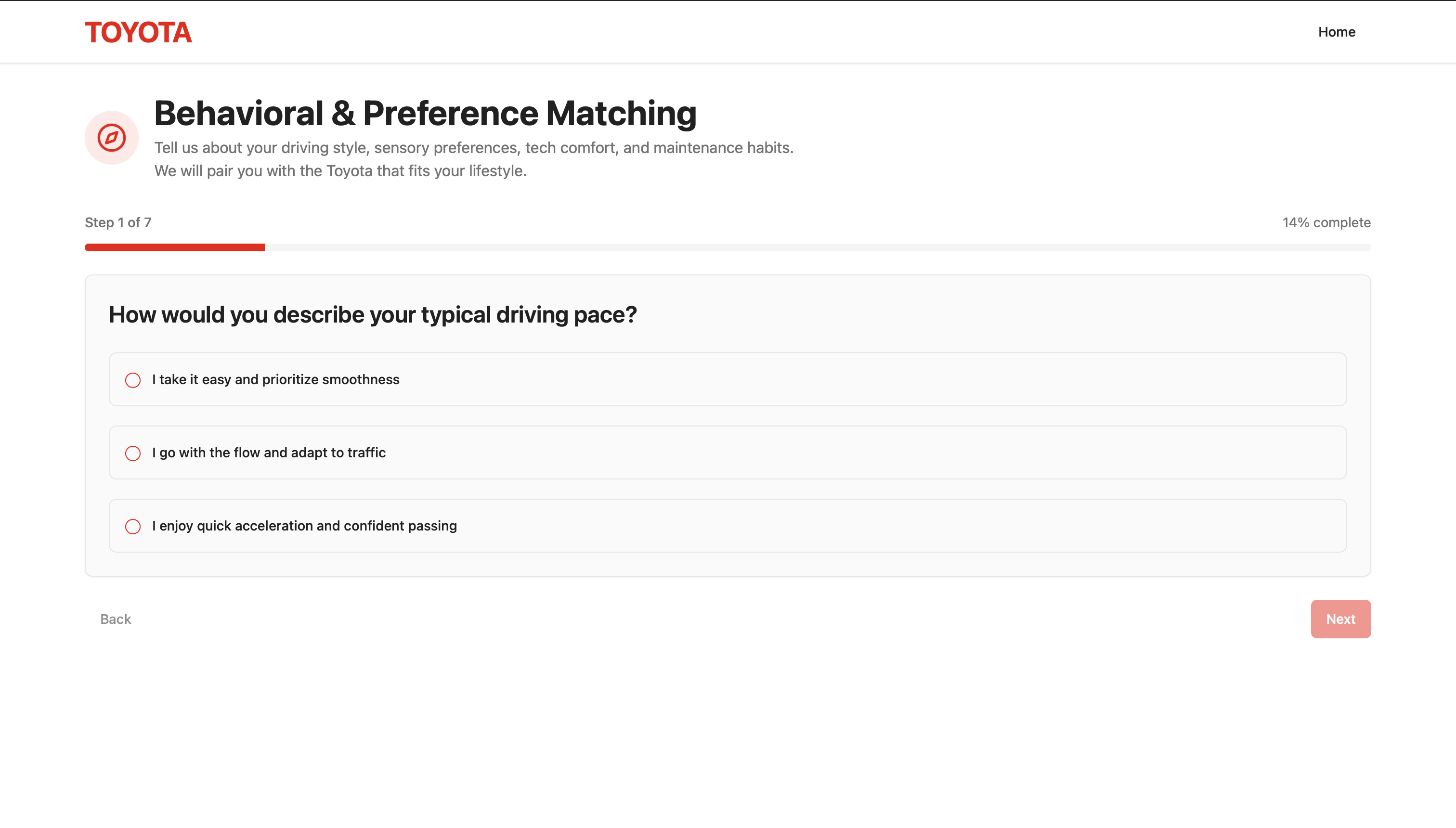
Task: Go back using the Back button
Action: tap(116, 619)
